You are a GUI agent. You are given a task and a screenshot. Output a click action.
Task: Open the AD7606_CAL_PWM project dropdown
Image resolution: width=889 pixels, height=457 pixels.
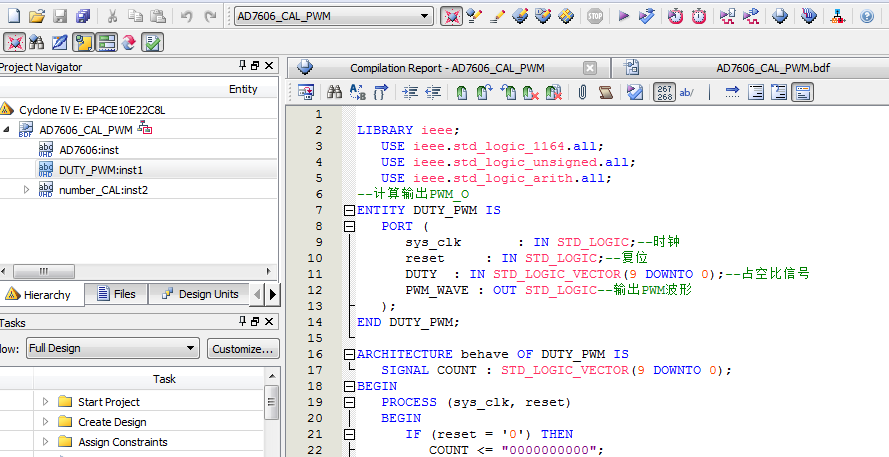tap(425, 16)
